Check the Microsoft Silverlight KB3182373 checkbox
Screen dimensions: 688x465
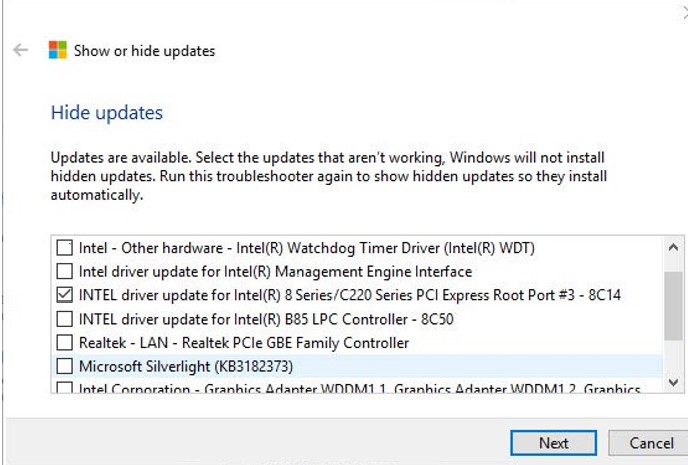[65, 366]
